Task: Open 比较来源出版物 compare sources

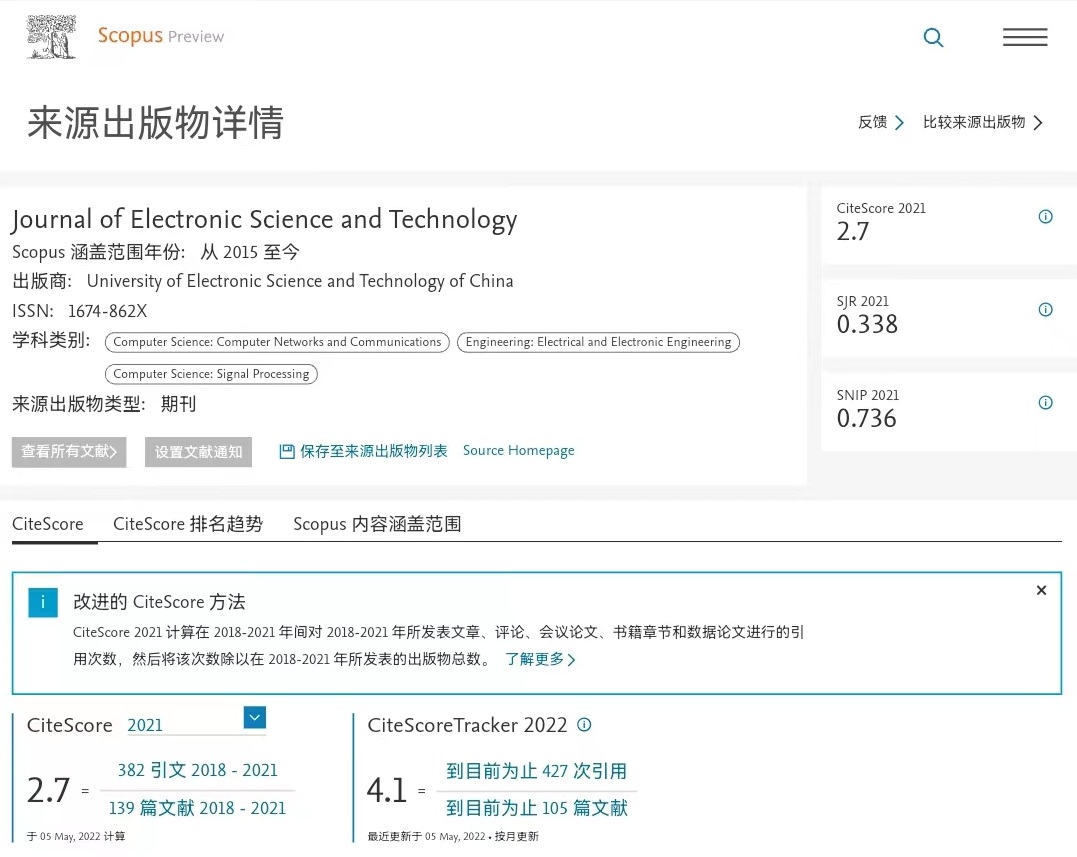Action: pos(982,122)
